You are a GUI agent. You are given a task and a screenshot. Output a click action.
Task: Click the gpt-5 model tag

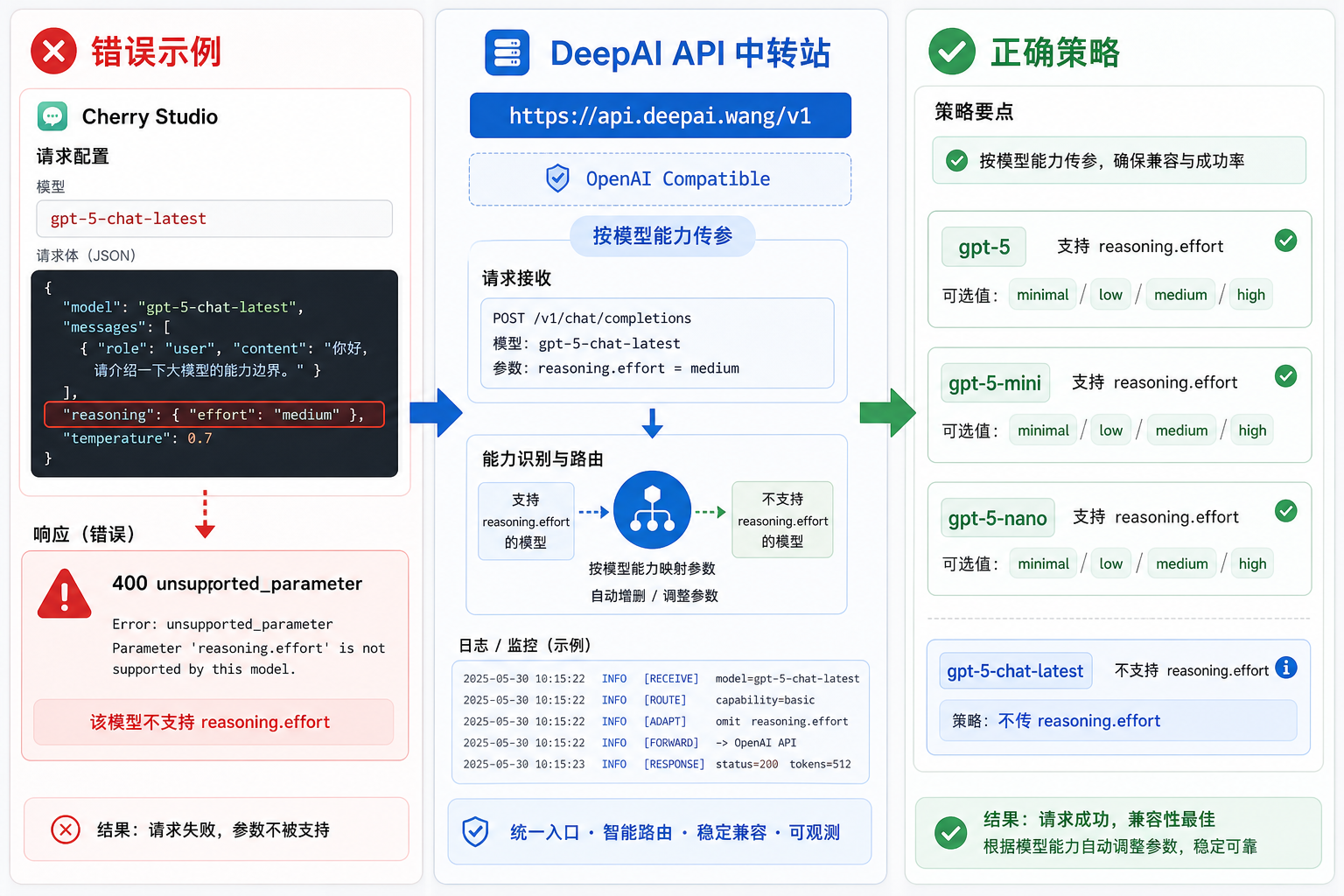click(983, 247)
